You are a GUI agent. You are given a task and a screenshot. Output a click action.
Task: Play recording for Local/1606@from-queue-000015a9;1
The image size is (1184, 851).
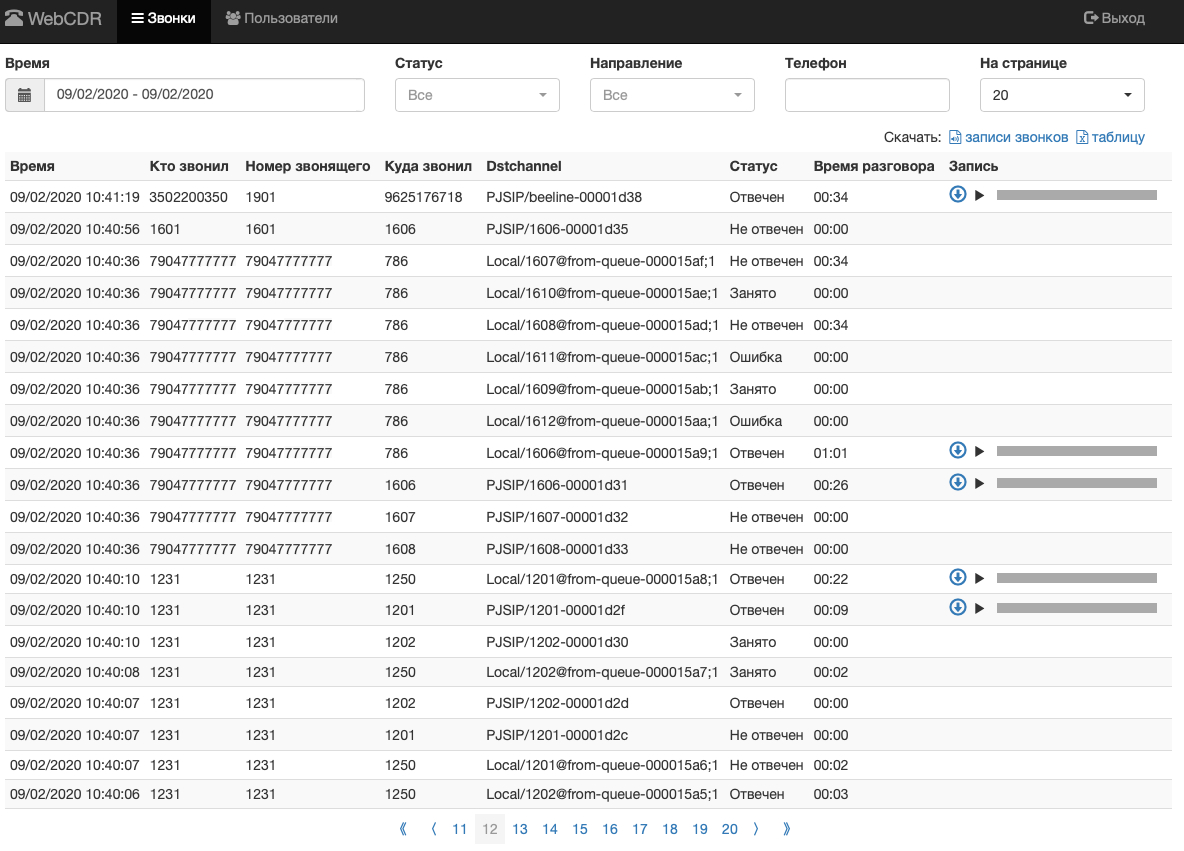979,452
